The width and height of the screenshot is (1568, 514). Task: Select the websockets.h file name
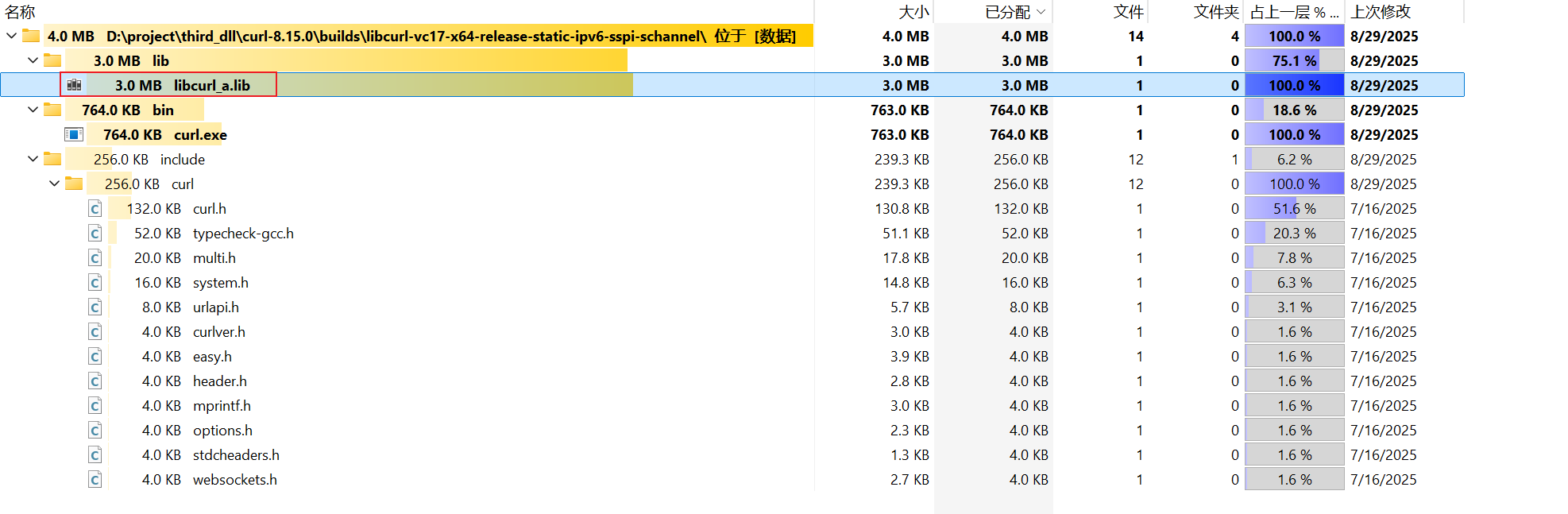coord(235,479)
